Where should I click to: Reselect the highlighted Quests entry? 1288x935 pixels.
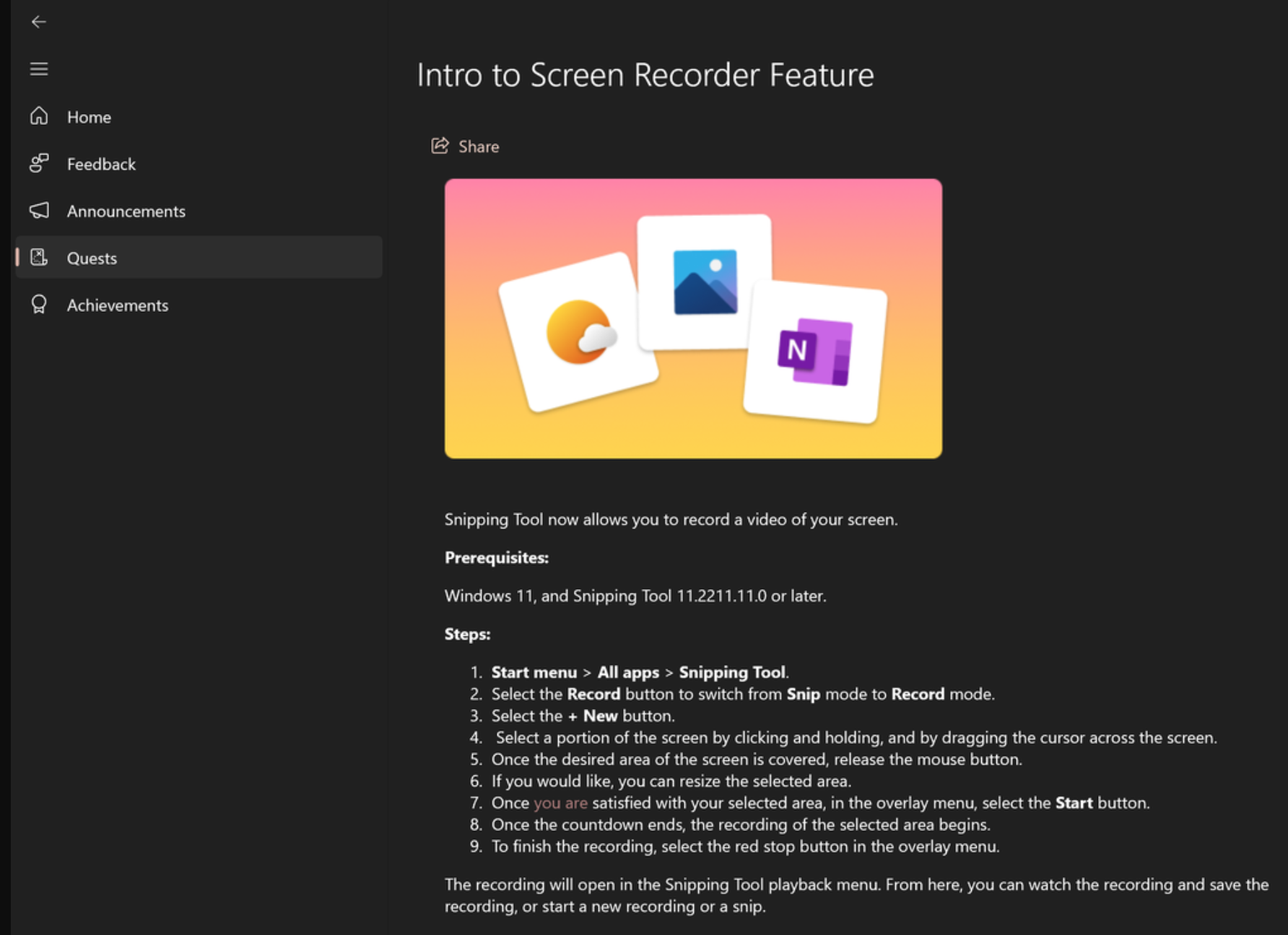(92, 258)
